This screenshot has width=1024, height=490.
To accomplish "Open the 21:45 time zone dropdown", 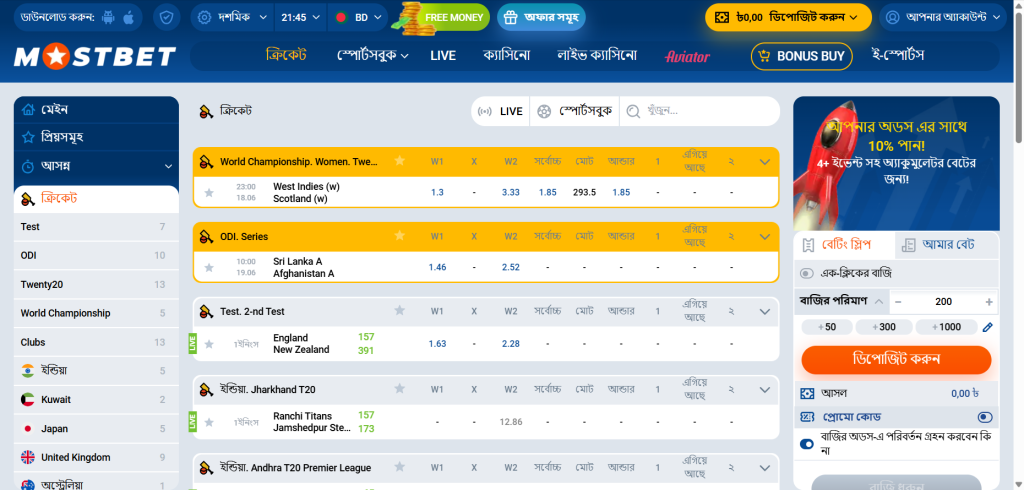I will [300, 18].
